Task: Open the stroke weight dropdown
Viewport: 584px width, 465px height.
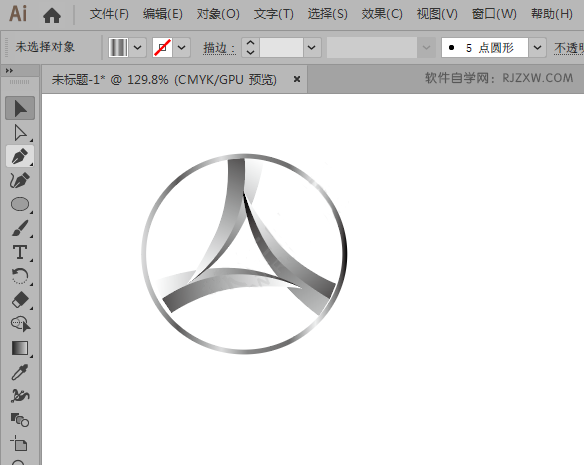Action: [312, 47]
